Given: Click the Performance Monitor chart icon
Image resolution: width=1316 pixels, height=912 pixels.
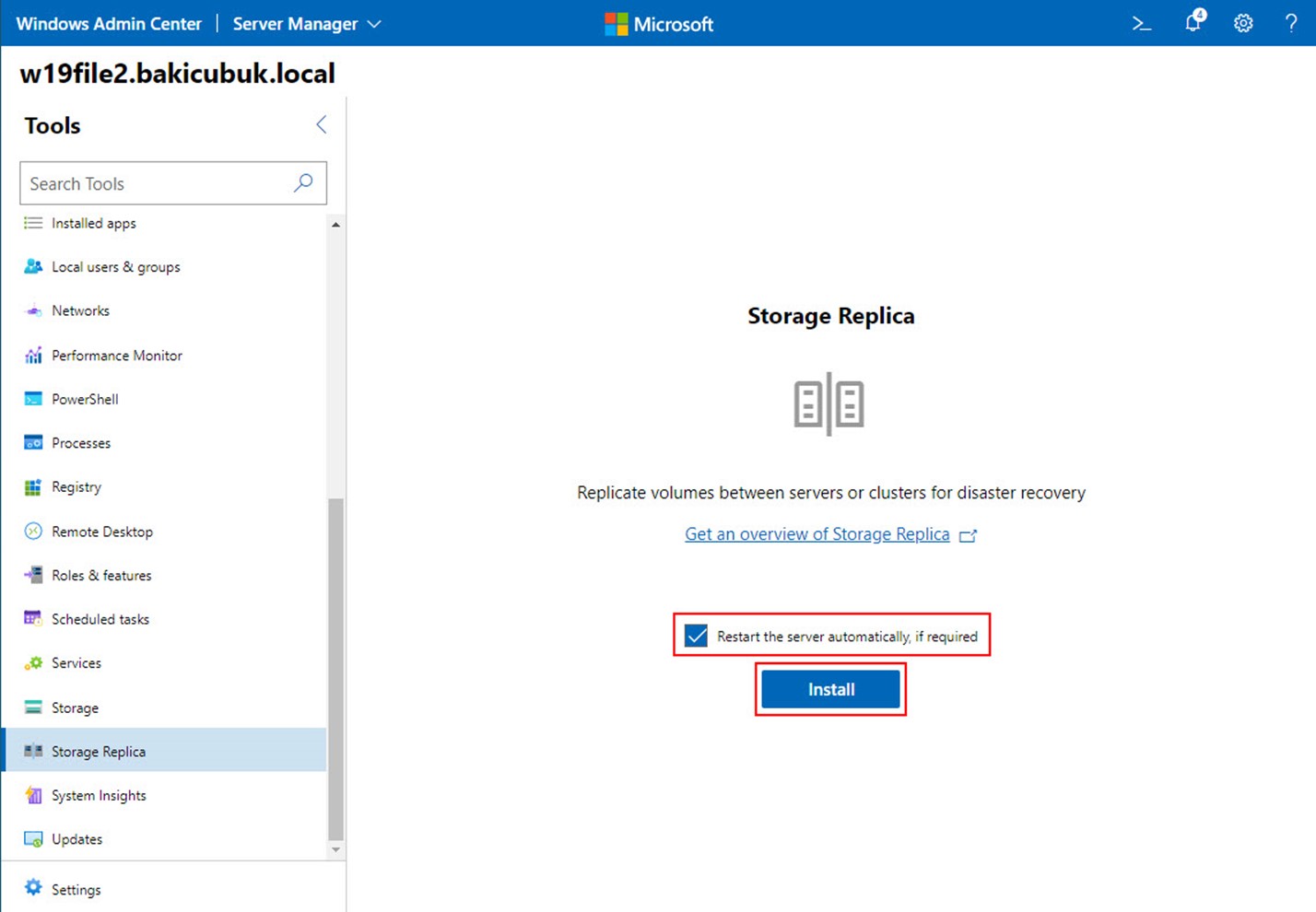Looking at the screenshot, I should tap(33, 355).
